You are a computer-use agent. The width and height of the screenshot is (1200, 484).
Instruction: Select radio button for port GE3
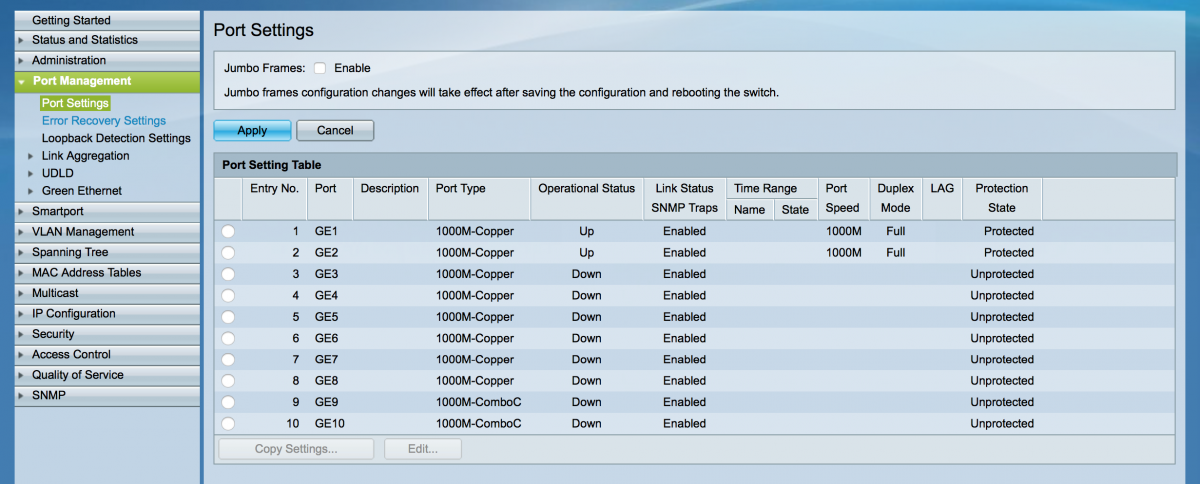click(228, 274)
